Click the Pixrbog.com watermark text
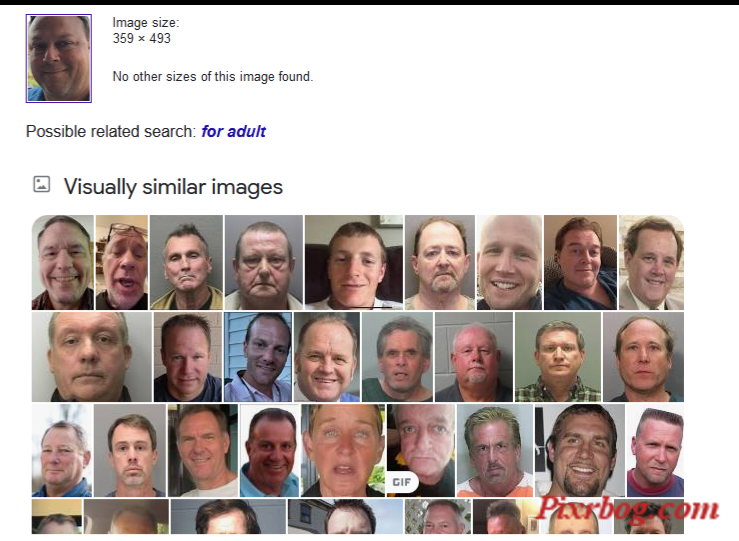Screen dimensions: 739x541 pos(628,510)
